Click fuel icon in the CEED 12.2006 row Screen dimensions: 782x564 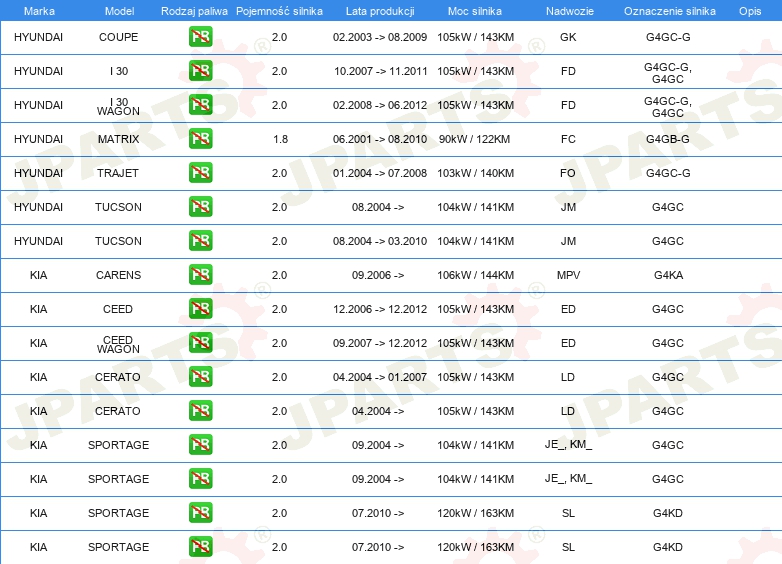tap(200, 309)
